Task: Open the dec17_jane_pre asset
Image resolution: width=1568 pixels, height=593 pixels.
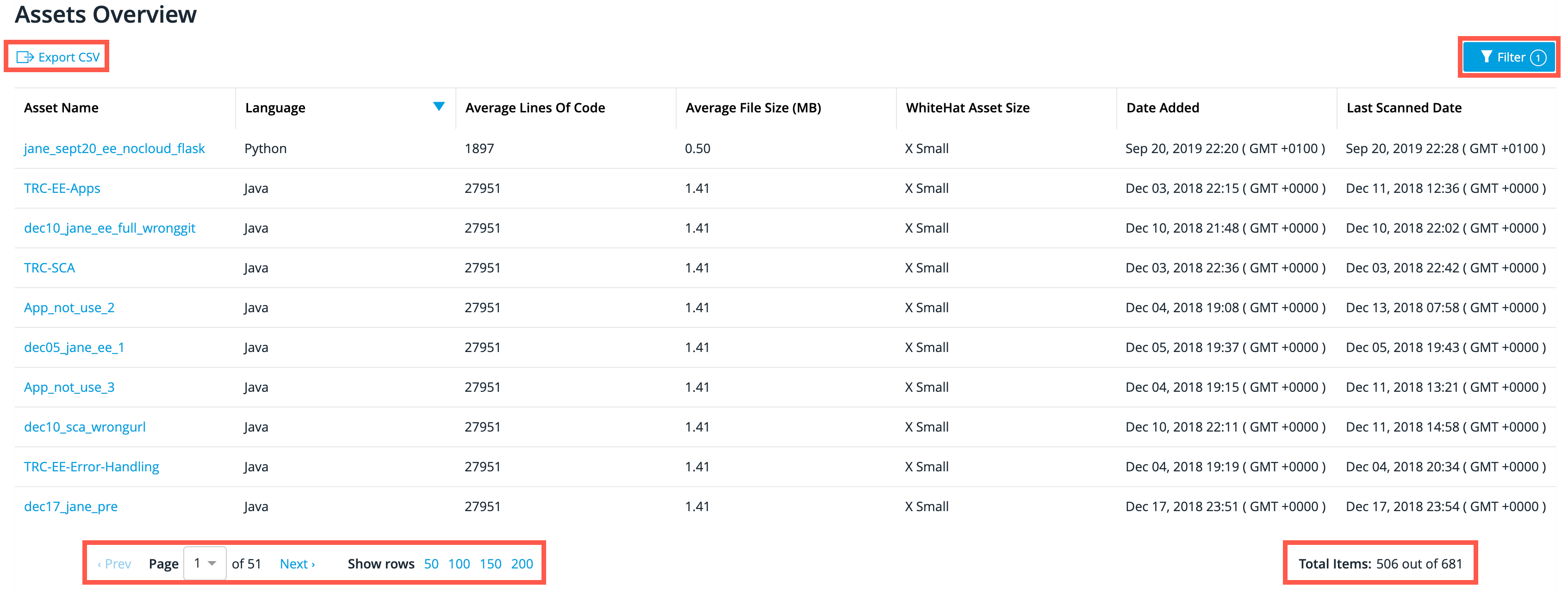Action: (71, 507)
